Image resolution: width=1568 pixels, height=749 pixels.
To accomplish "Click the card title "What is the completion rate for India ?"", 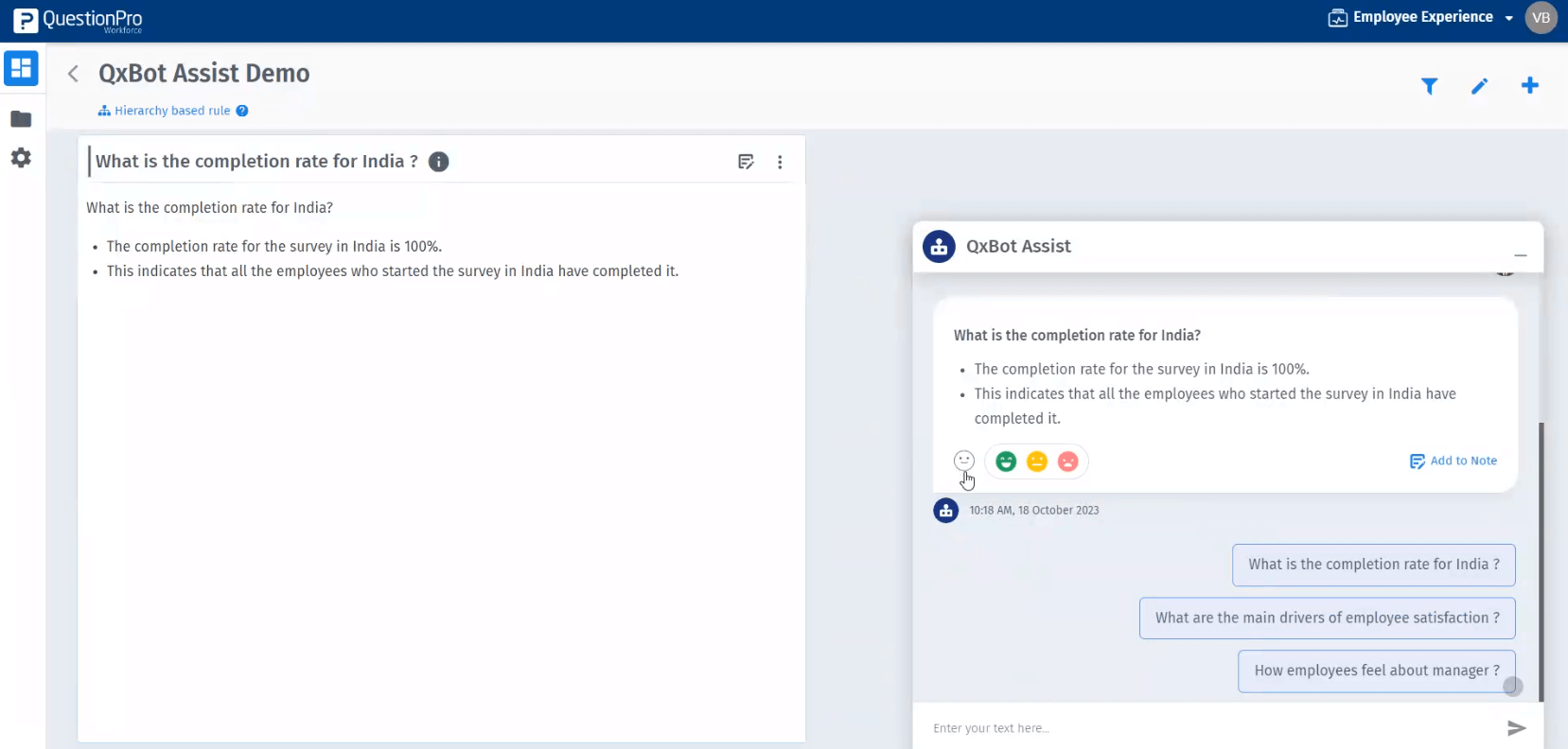I will (x=256, y=162).
